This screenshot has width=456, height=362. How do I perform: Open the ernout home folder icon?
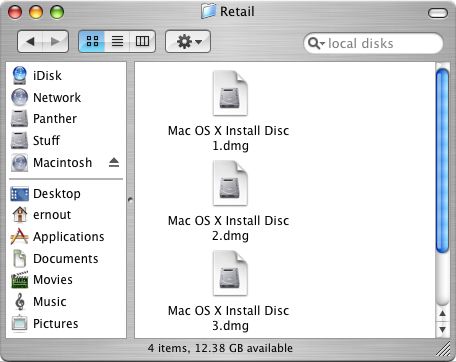[x=20, y=214]
